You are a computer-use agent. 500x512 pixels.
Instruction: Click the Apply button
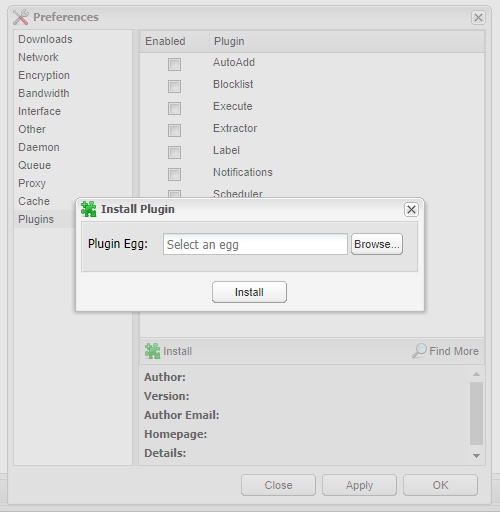coord(359,485)
